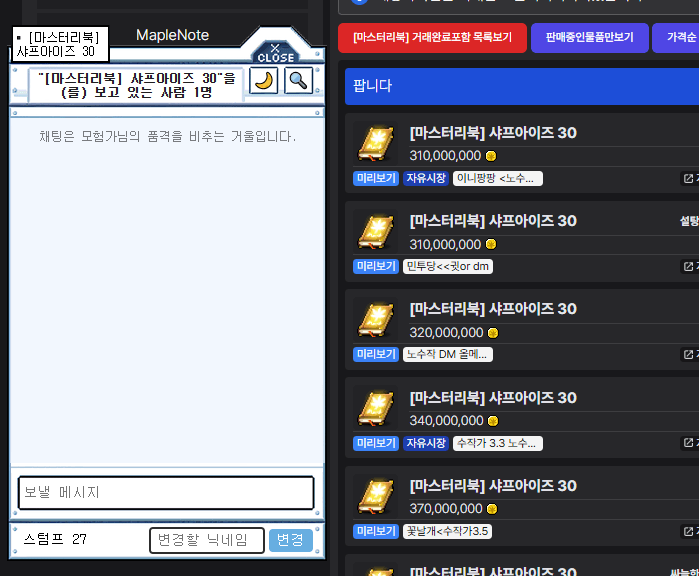Click external link icon on the 민투당 listing

click(x=688, y=267)
